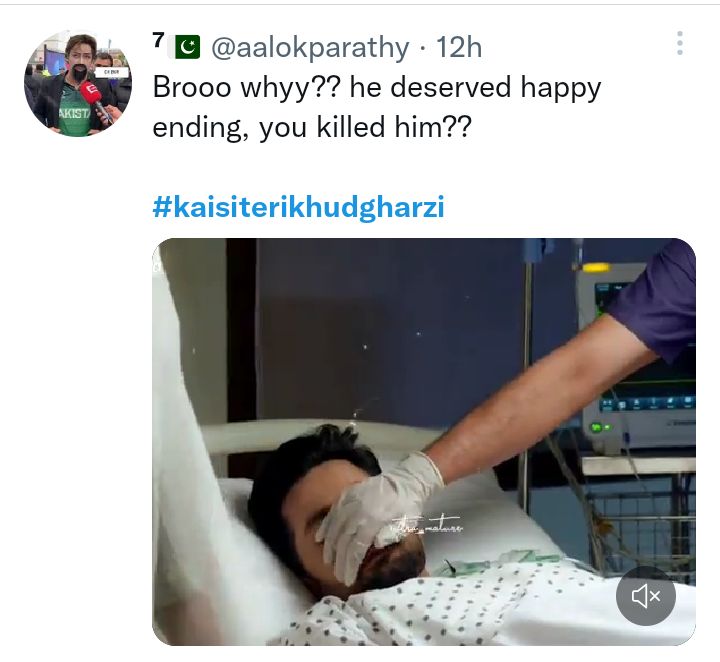Select the display name "7"
The width and height of the screenshot is (720, 662).
[x=158, y=40]
